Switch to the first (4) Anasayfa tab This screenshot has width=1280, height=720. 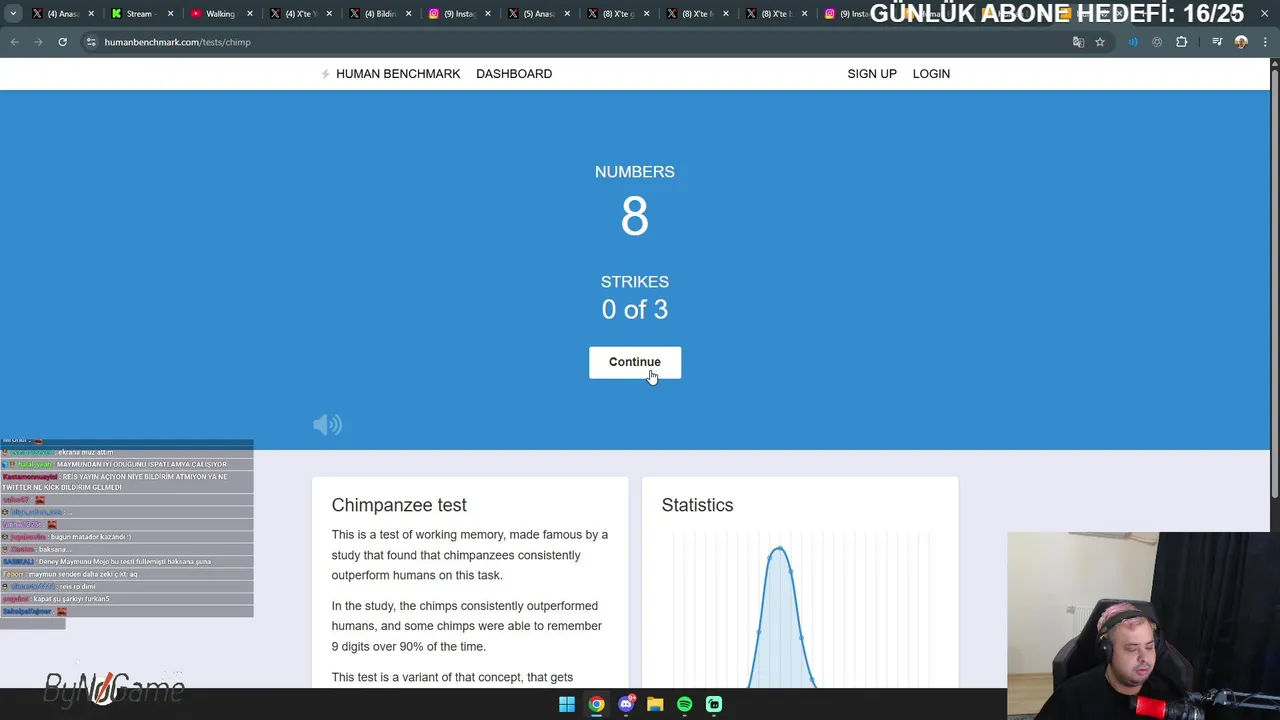[x=62, y=14]
